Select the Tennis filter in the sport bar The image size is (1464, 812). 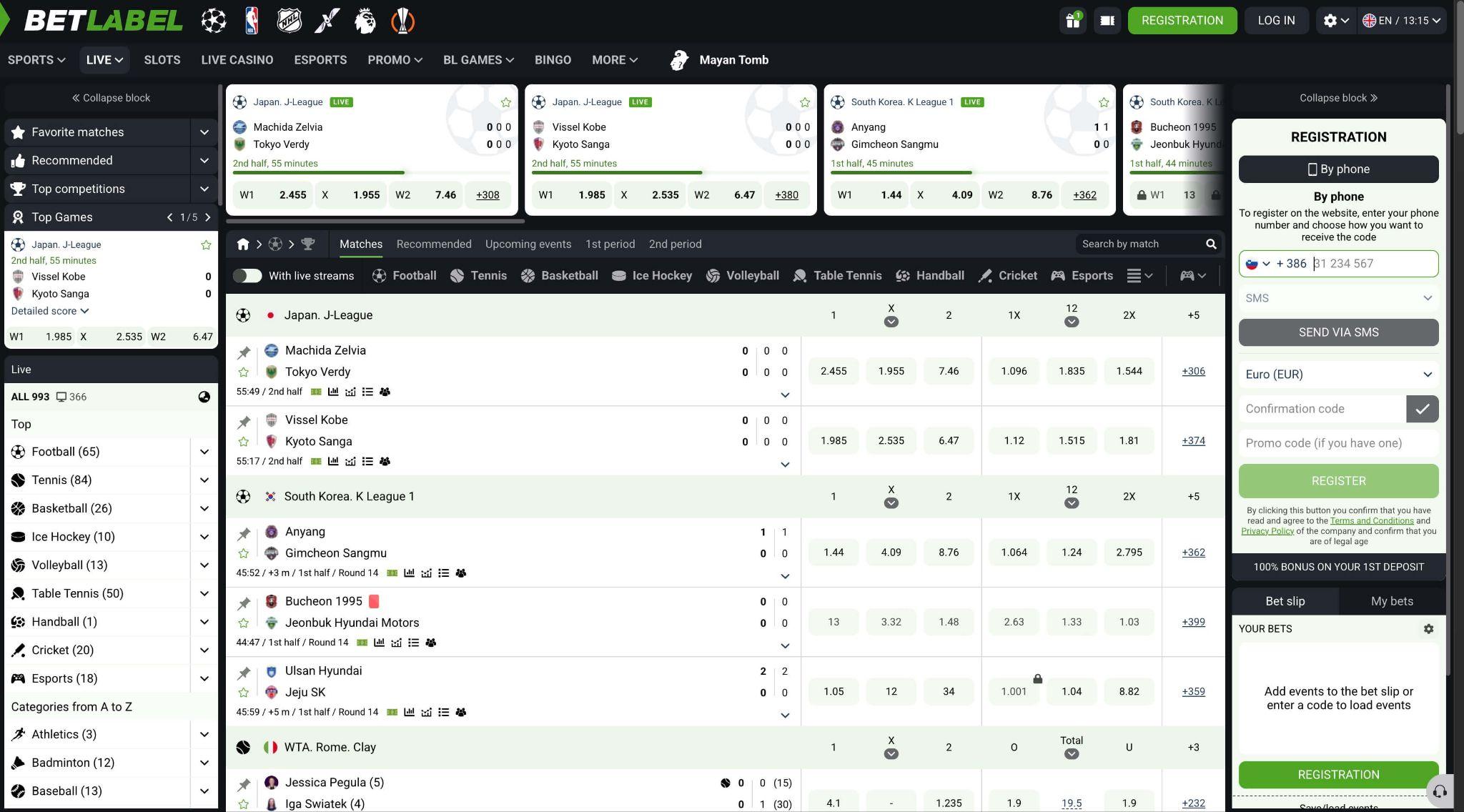[478, 276]
